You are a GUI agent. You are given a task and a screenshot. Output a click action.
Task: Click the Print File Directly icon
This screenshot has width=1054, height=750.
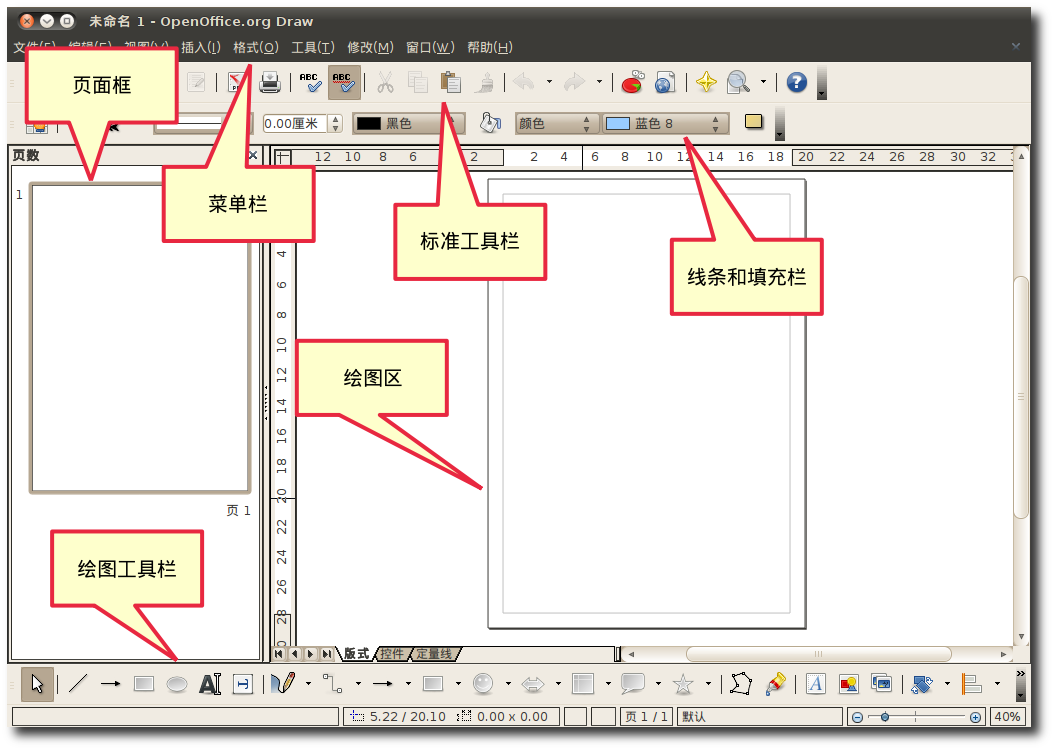point(270,82)
